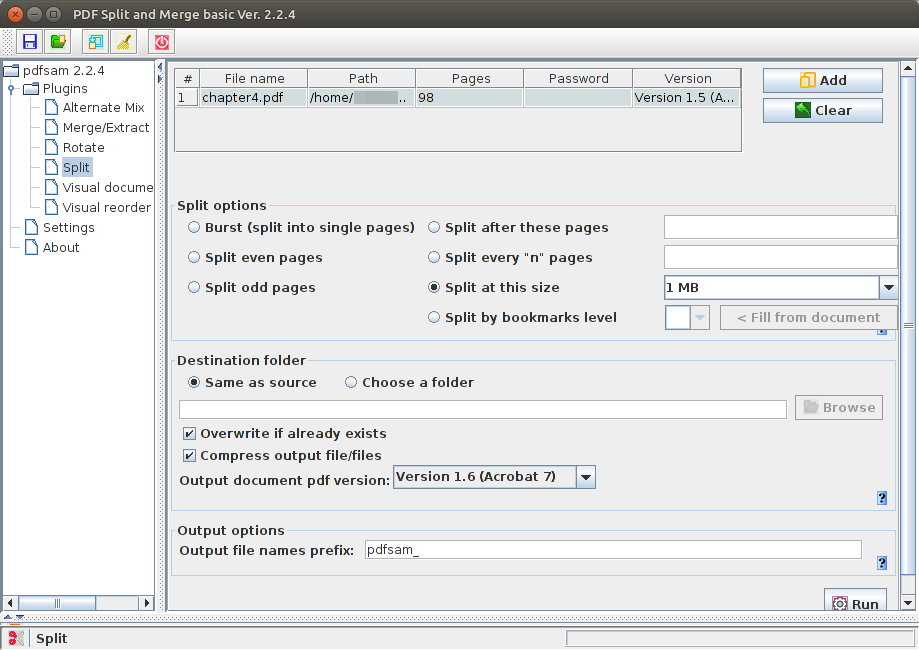
Task: Open Merge/Extract plugin in tree
Action: pos(106,128)
